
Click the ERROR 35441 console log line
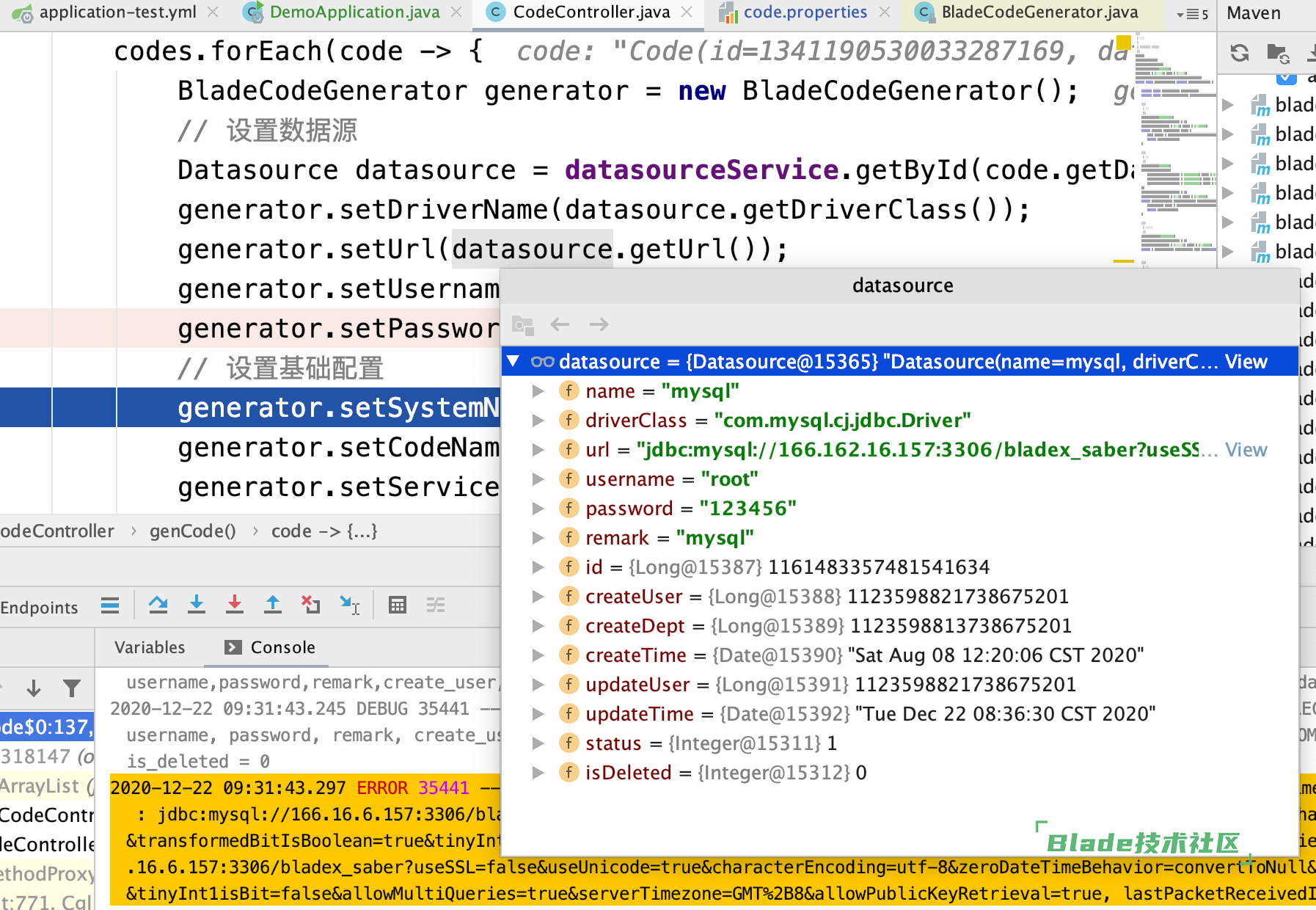305,787
